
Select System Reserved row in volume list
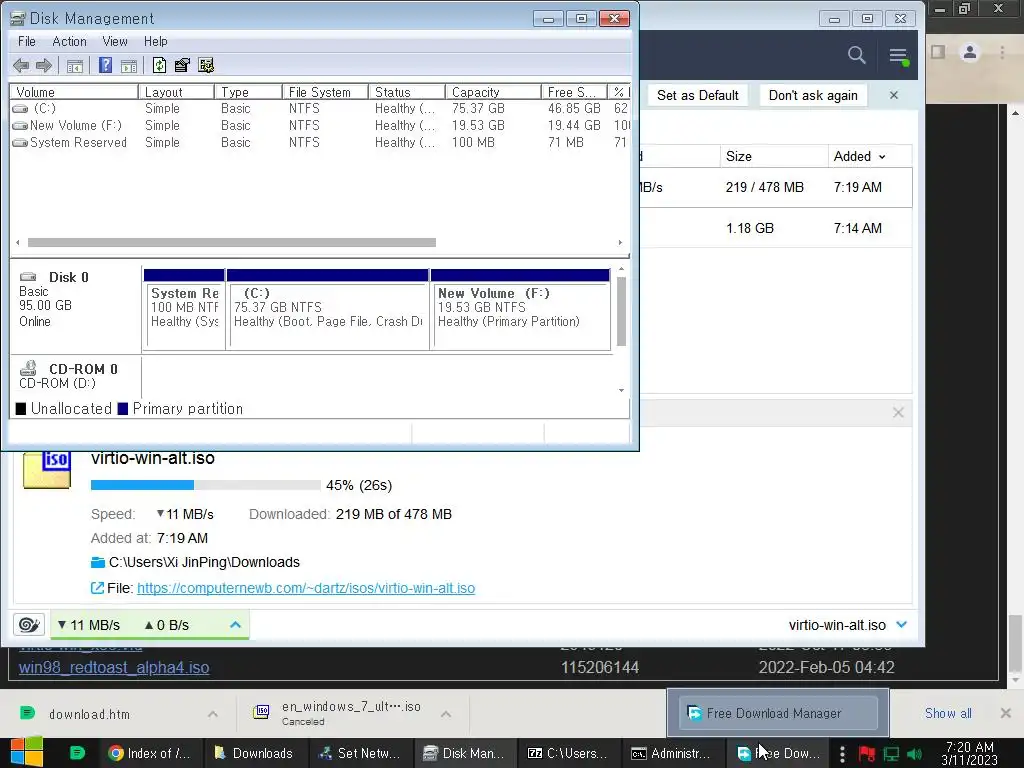(x=320, y=142)
